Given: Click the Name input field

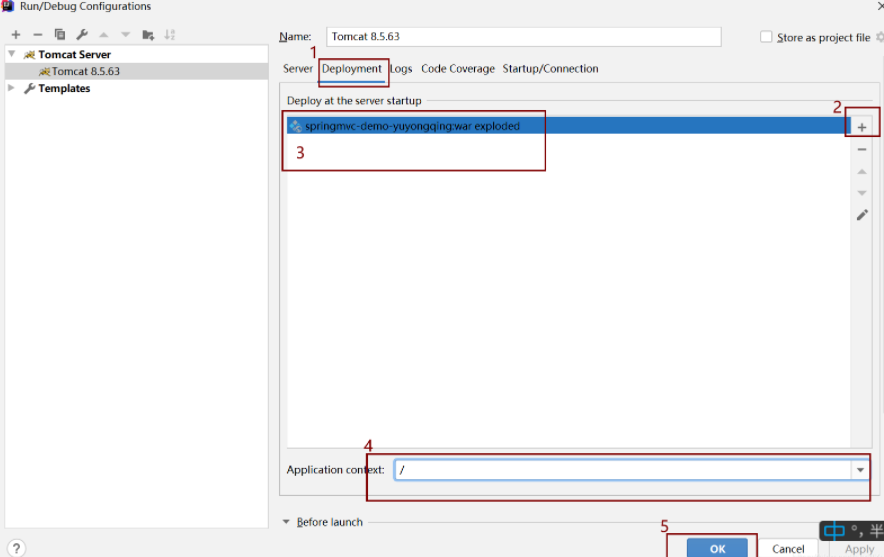Looking at the screenshot, I should [523, 37].
